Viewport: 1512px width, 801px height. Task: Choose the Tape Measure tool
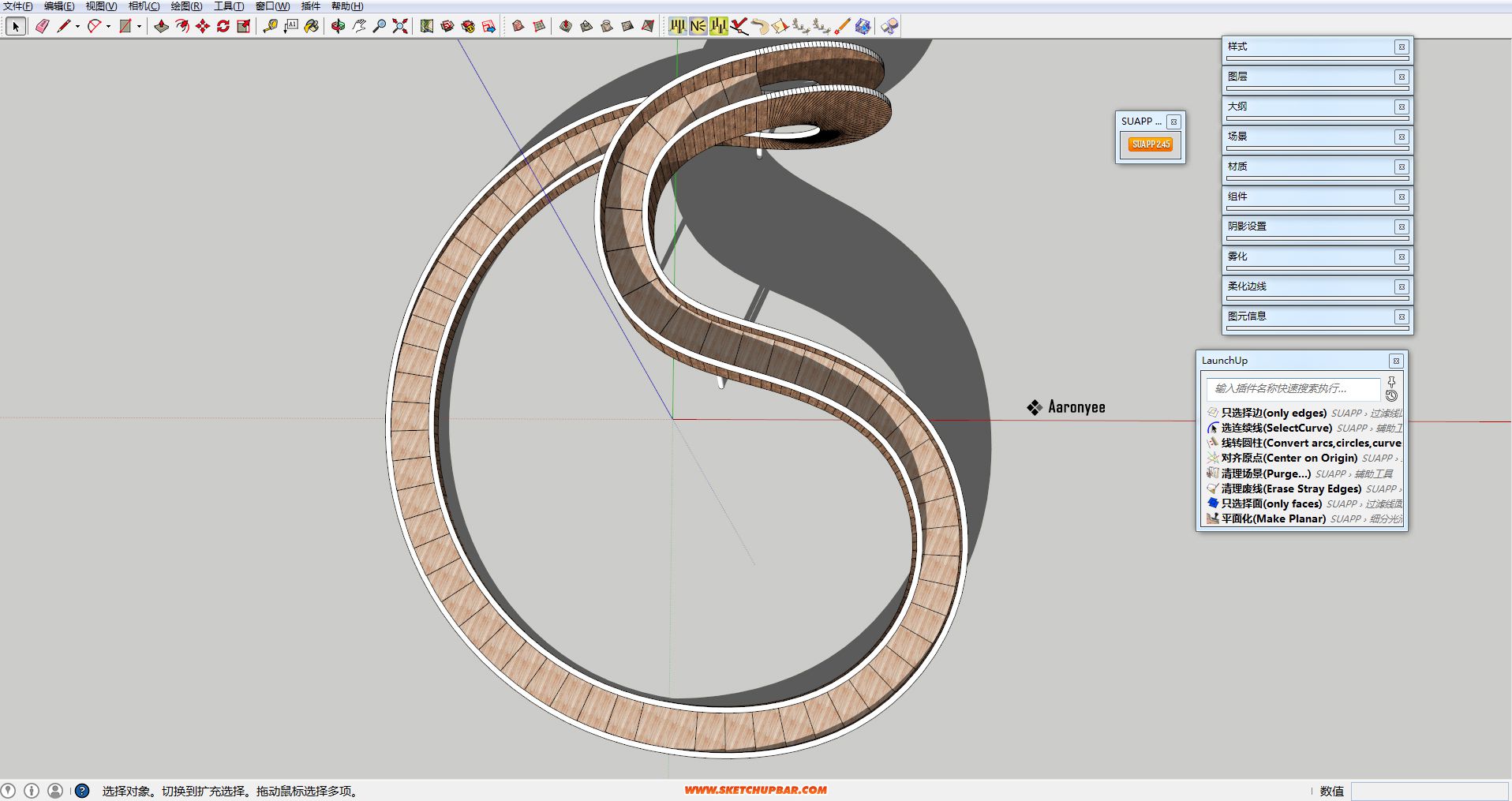[270, 26]
